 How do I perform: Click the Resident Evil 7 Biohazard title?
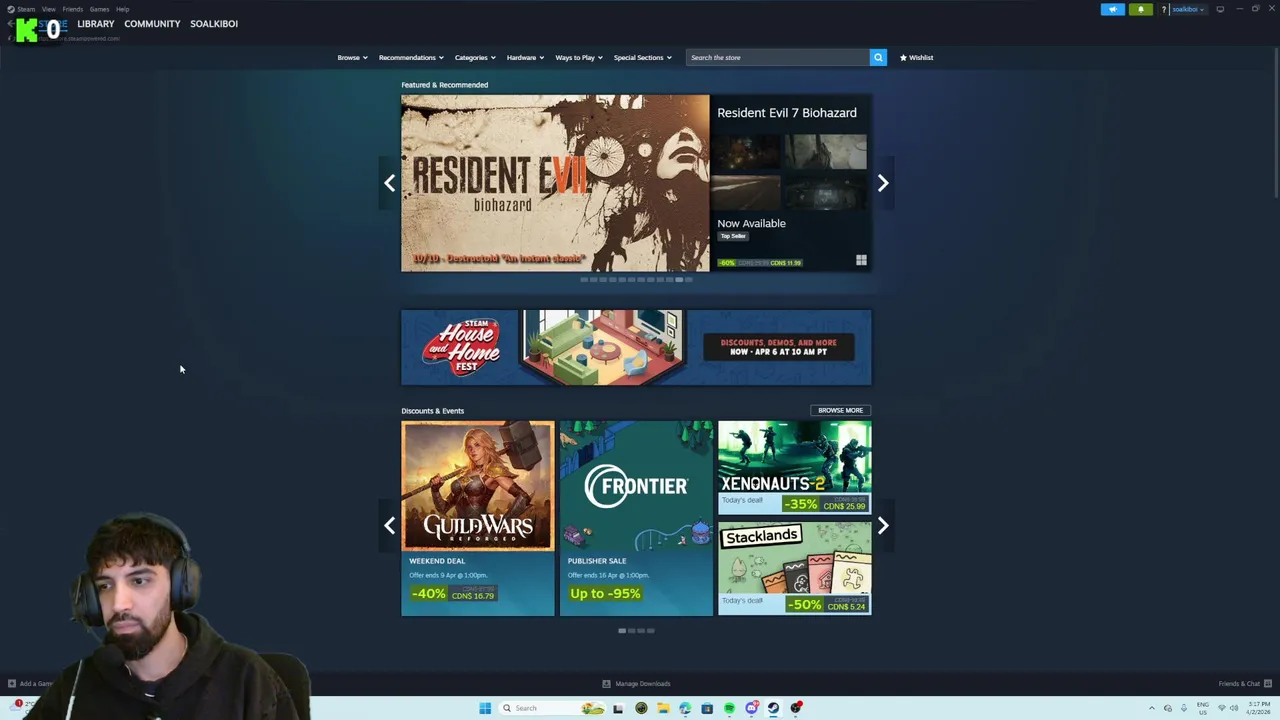(x=787, y=113)
